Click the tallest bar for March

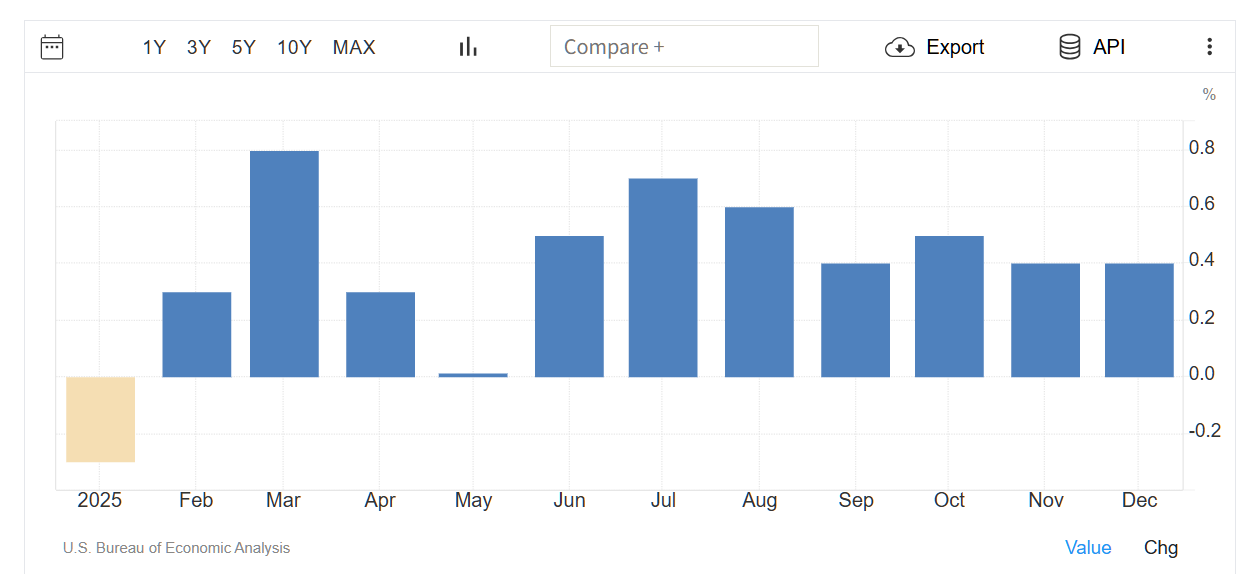284,264
